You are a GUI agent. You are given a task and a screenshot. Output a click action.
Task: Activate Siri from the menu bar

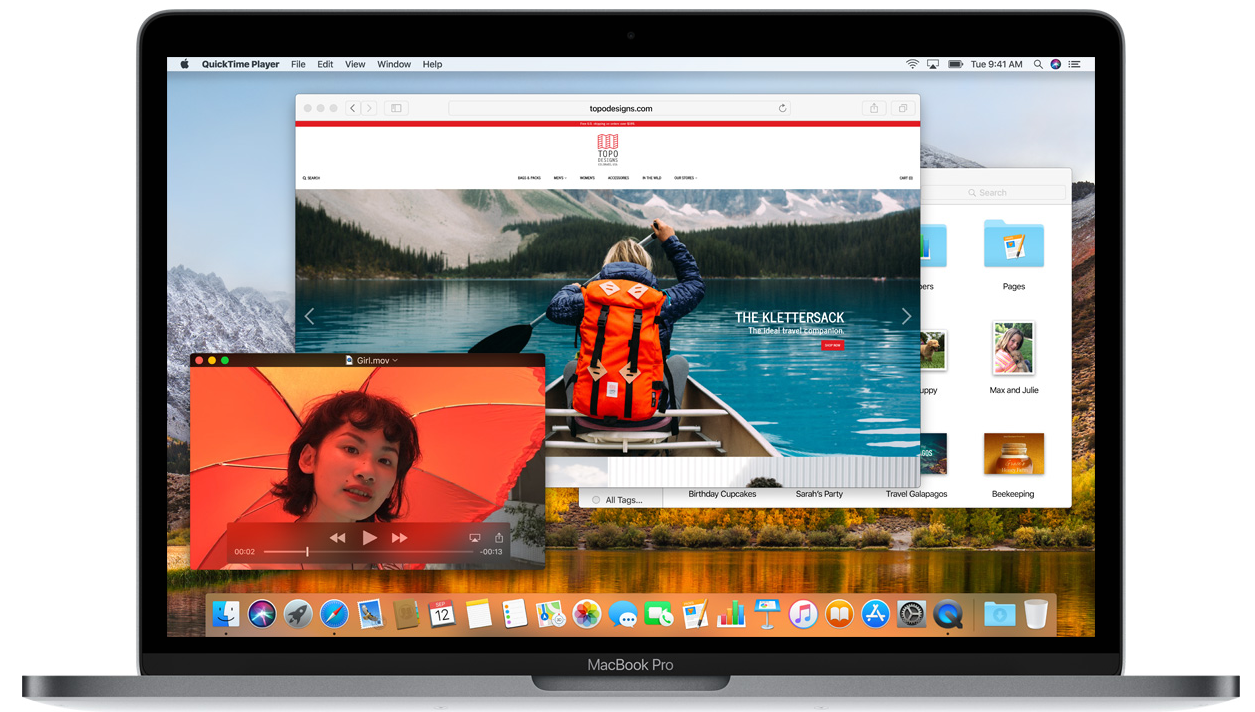click(x=1056, y=64)
